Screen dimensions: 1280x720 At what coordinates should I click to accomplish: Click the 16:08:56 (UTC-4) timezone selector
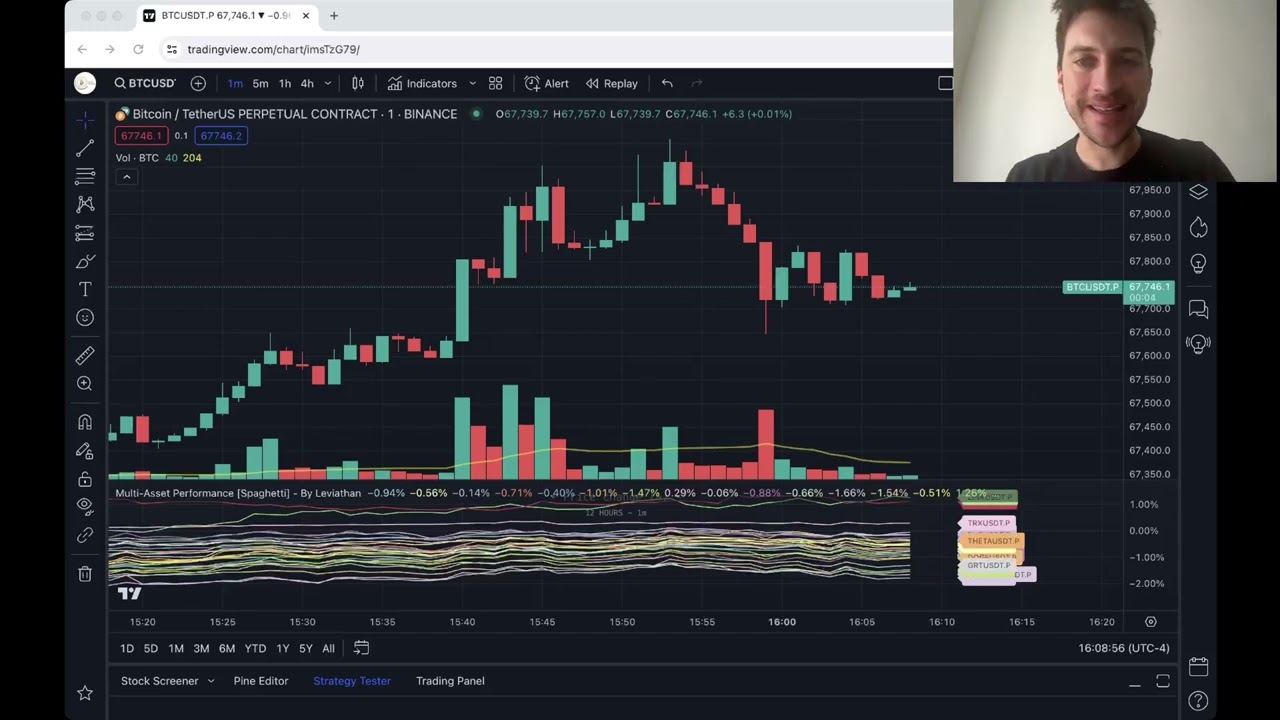point(1124,648)
